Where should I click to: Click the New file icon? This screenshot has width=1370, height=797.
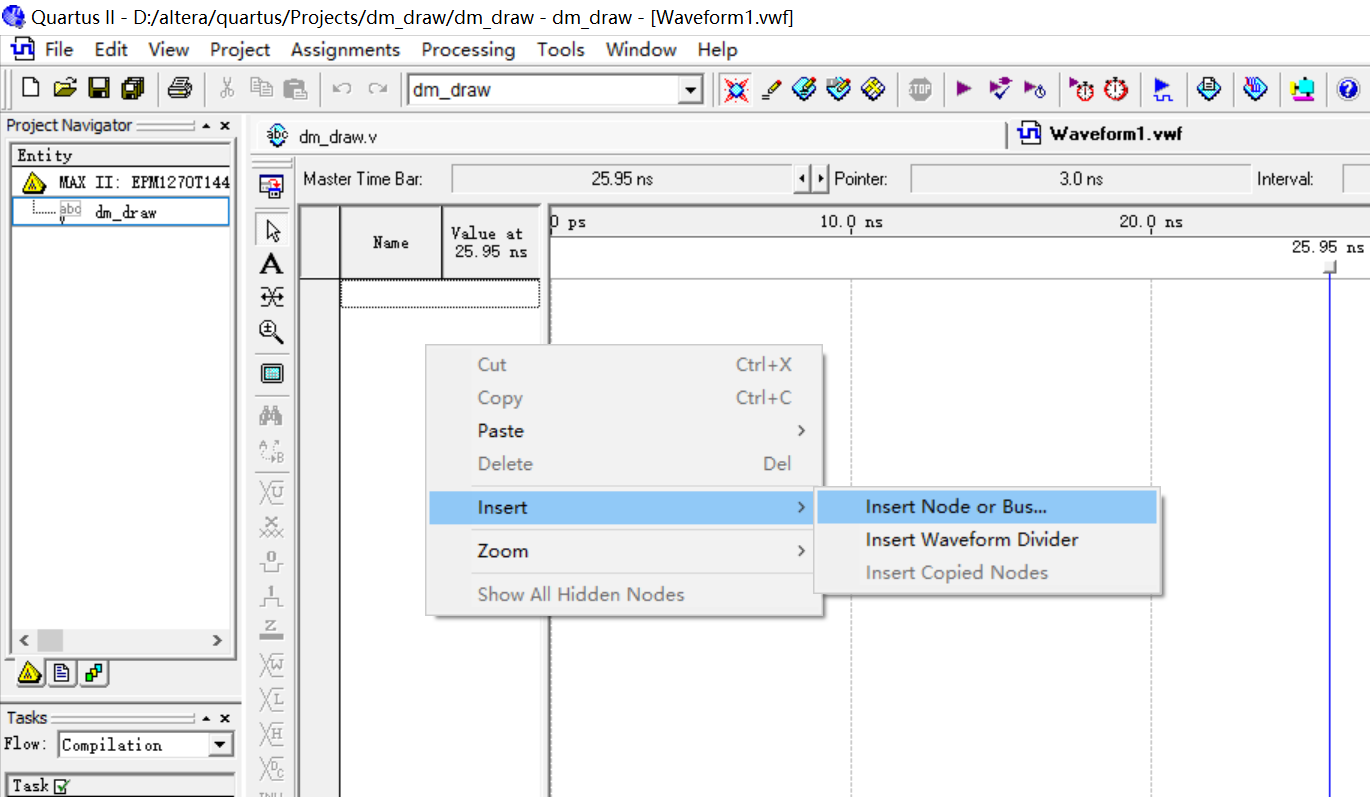(x=30, y=89)
